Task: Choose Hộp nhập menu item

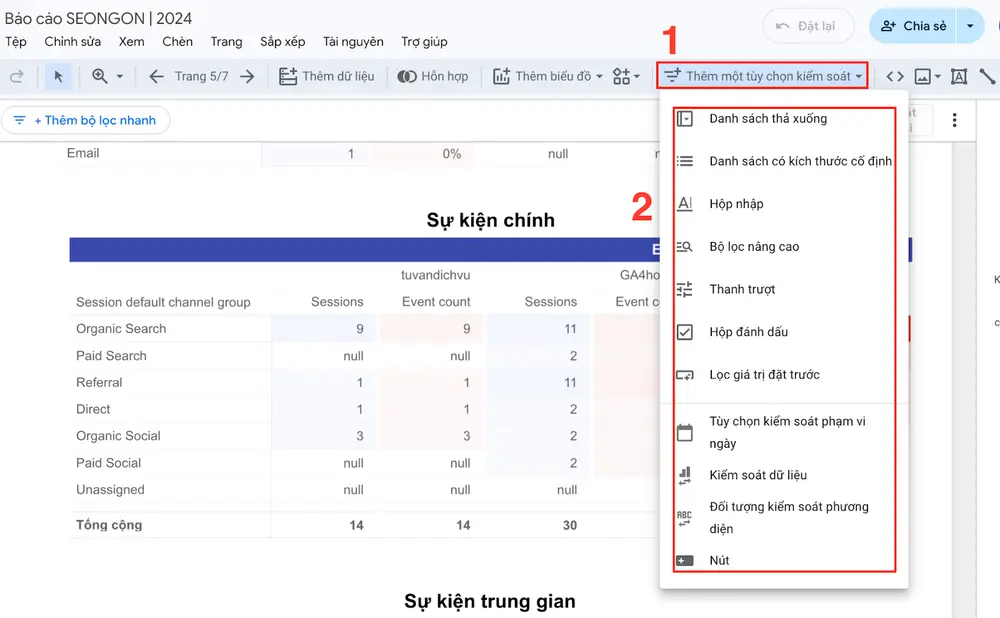Action: click(x=784, y=204)
